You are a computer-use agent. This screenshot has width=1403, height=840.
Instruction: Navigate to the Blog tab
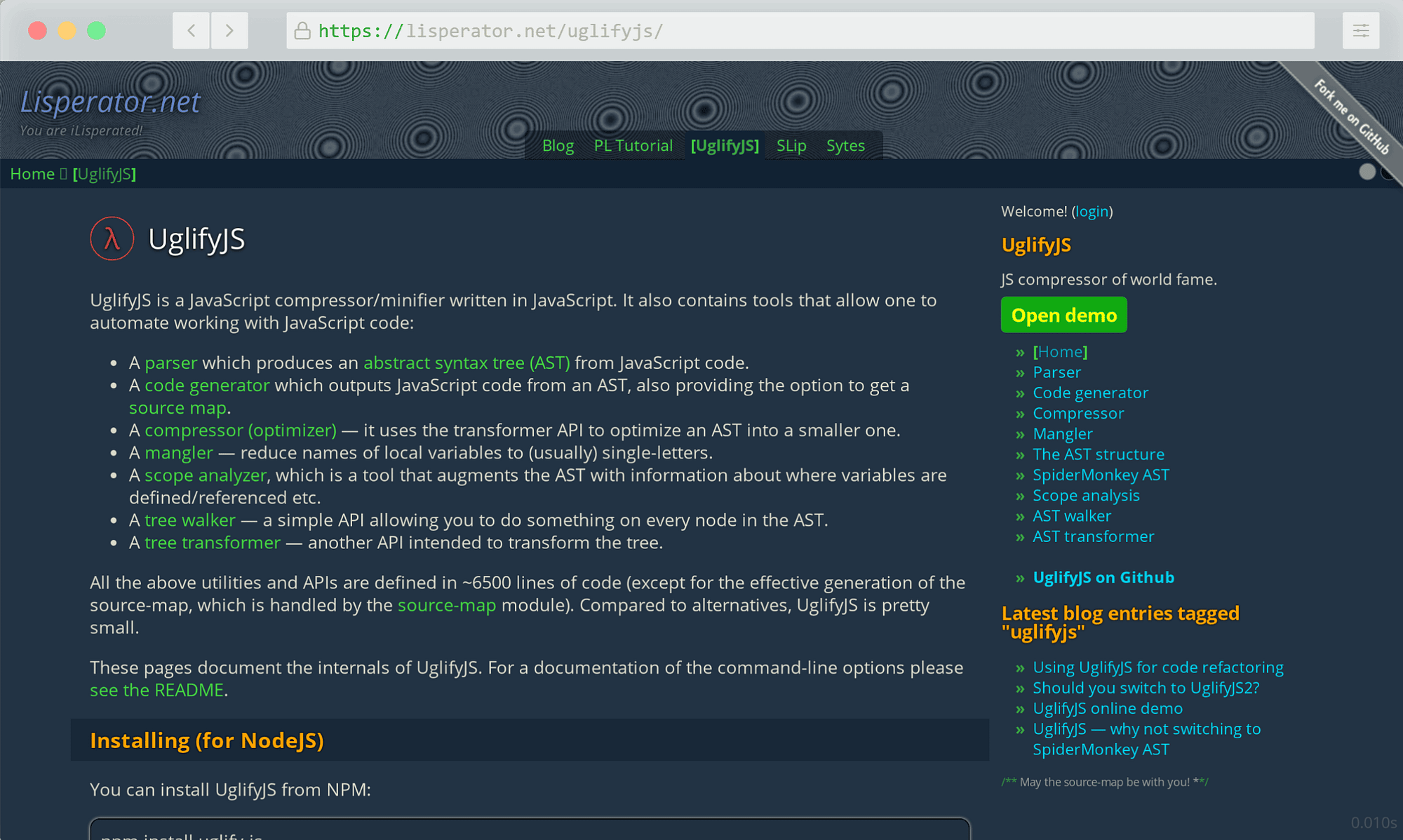click(x=558, y=144)
